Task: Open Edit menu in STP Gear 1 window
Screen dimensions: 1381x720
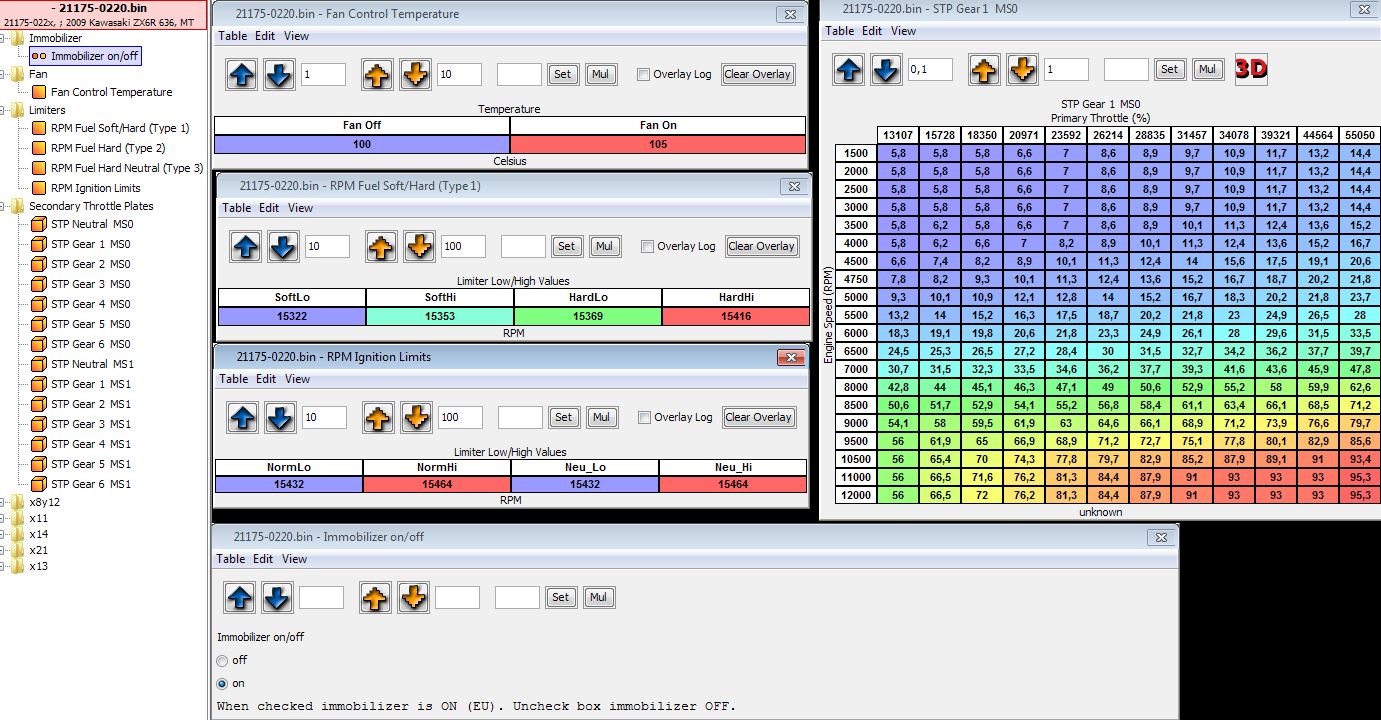Action: [x=872, y=31]
